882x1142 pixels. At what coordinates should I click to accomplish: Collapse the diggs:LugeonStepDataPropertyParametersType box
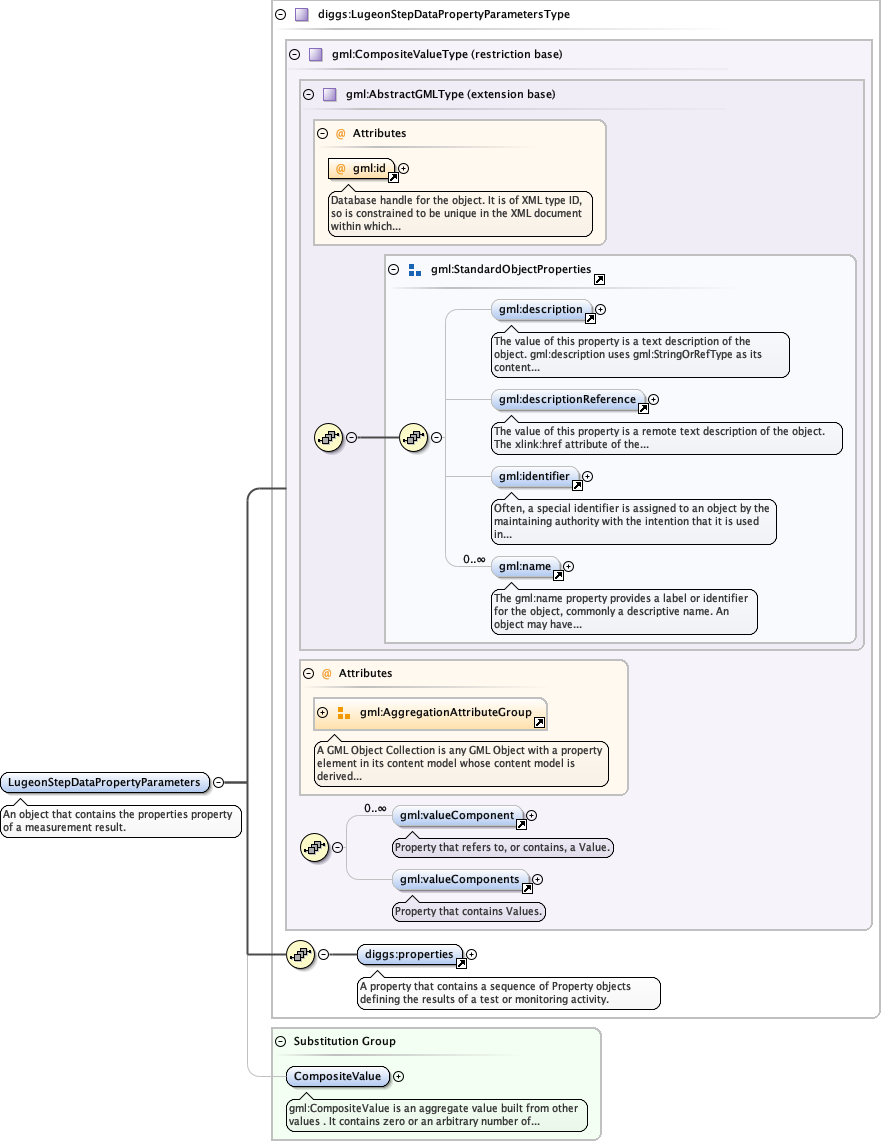[280, 15]
